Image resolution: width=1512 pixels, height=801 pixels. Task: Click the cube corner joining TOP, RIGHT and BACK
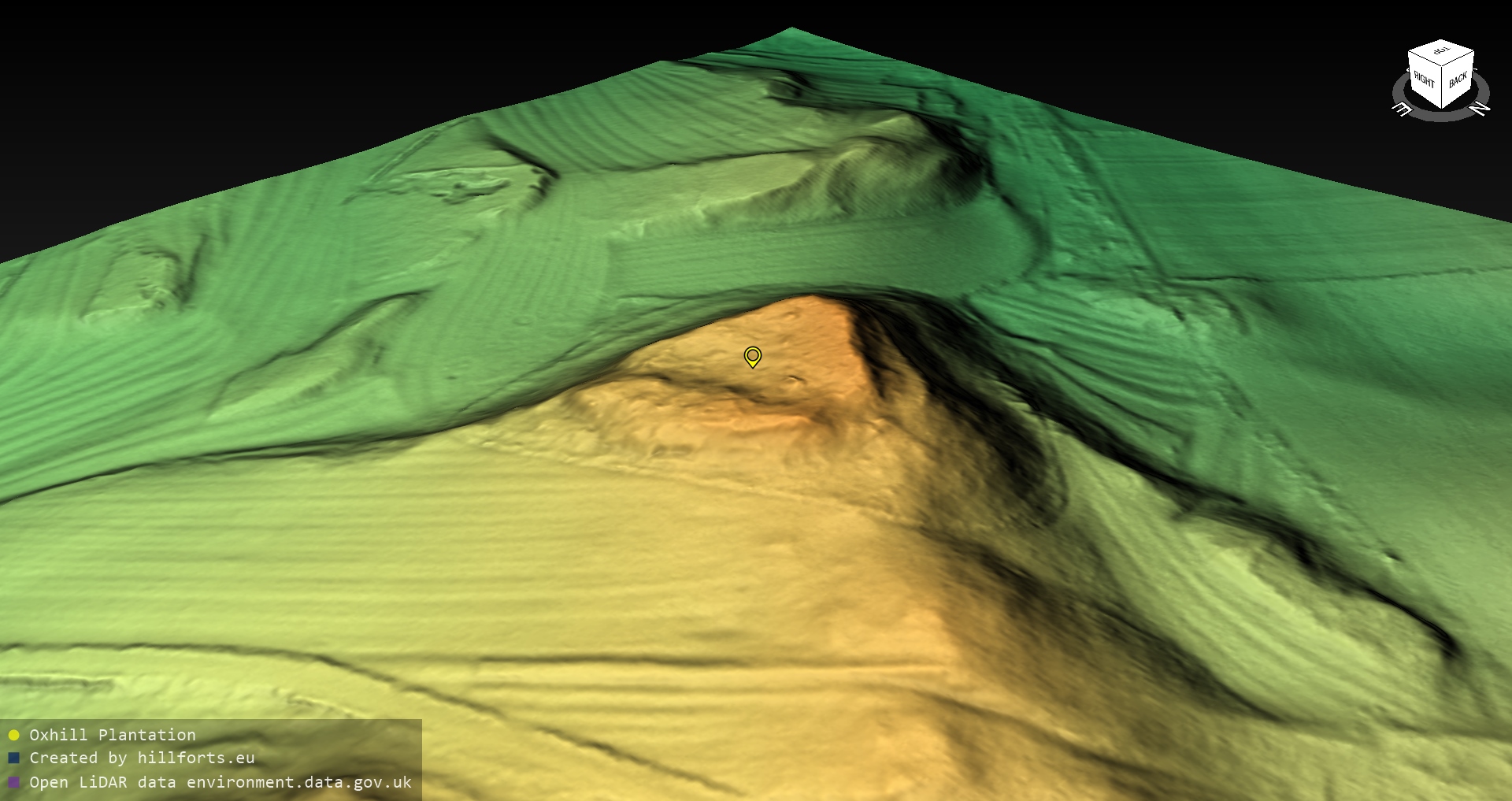tap(1442, 66)
